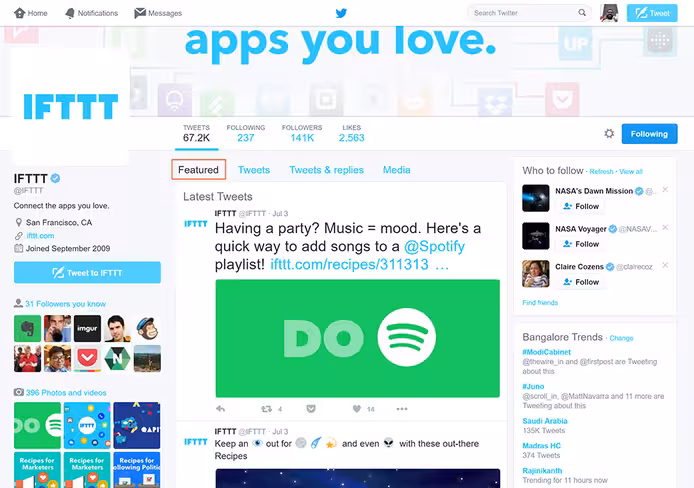Open the Media tab
Screen dimensions: 694x488
[397, 170]
